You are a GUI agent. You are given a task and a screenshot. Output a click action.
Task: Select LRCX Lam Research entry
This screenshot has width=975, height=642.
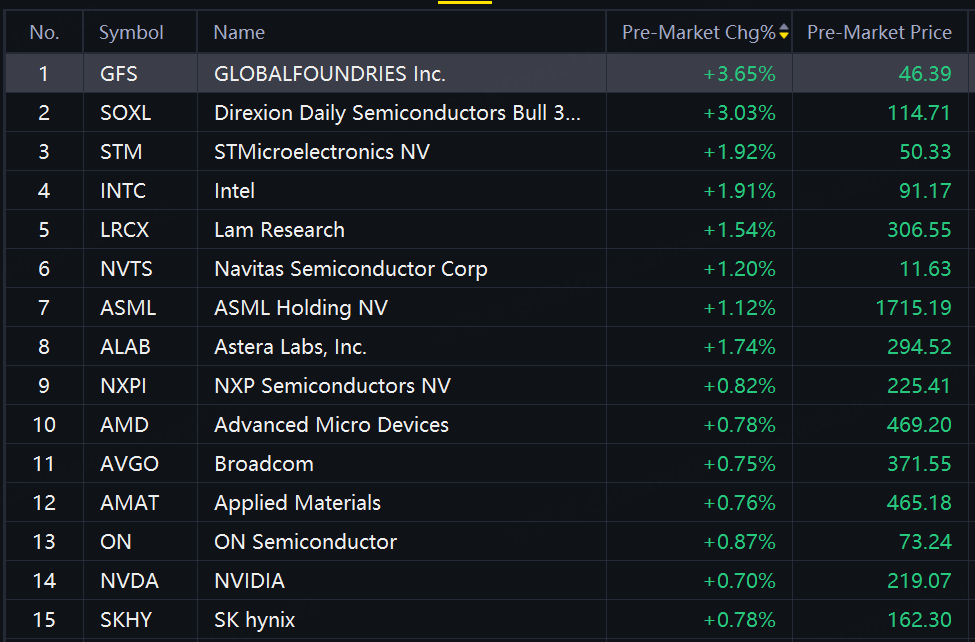tap(487, 230)
